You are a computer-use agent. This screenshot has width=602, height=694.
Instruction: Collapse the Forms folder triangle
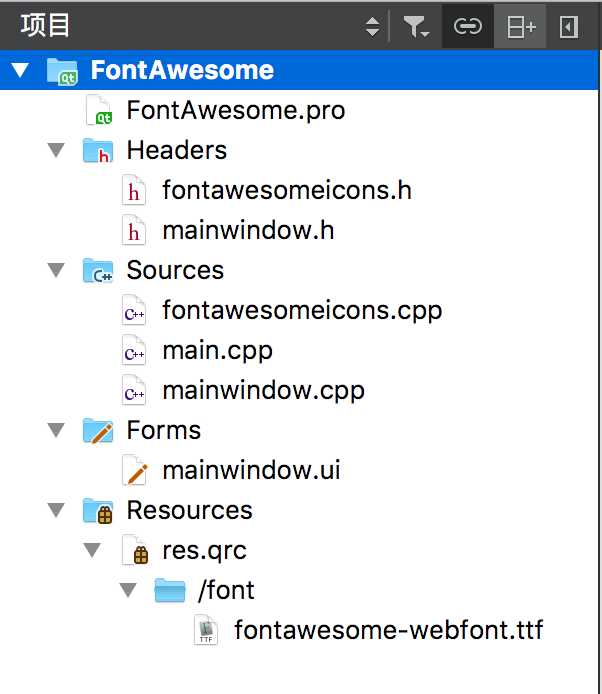[56, 430]
